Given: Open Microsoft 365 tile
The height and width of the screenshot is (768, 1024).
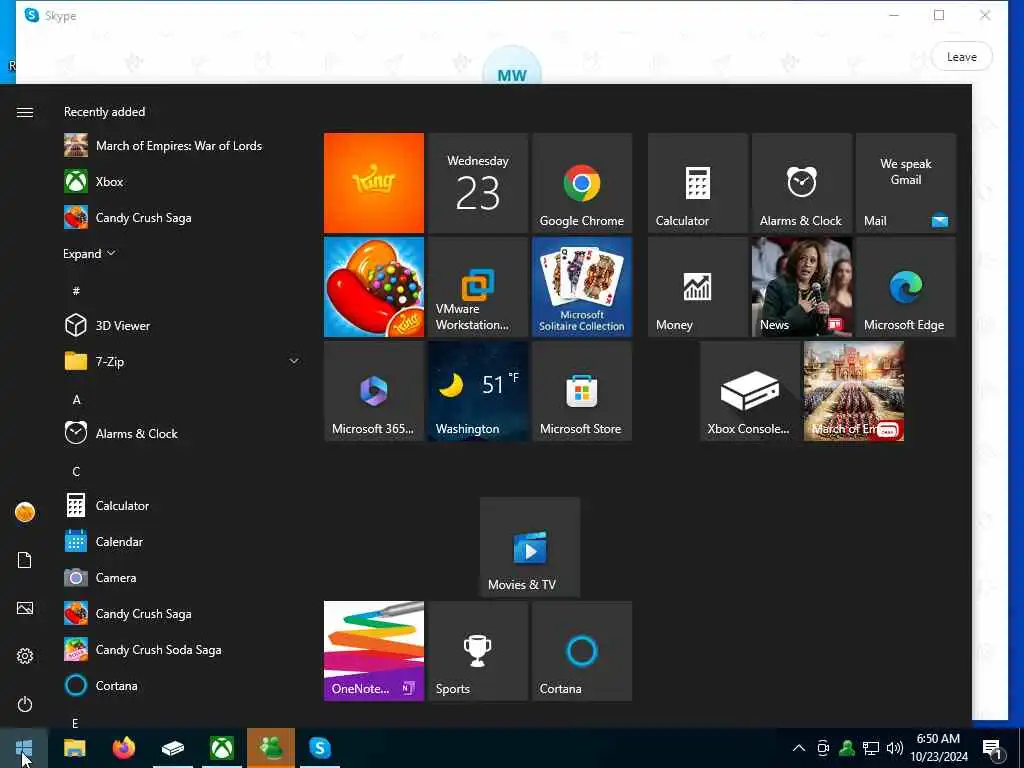Looking at the screenshot, I should click(374, 391).
